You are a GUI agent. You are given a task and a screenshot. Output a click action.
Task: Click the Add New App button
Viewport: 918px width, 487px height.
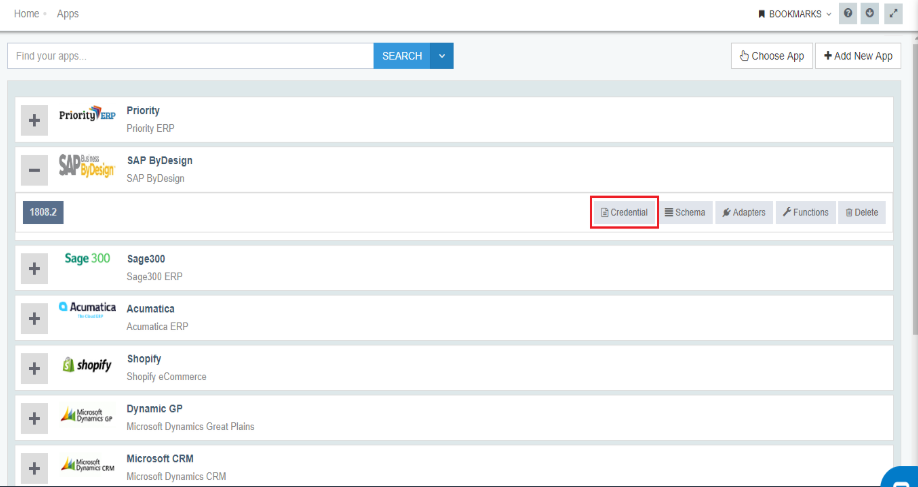click(858, 56)
